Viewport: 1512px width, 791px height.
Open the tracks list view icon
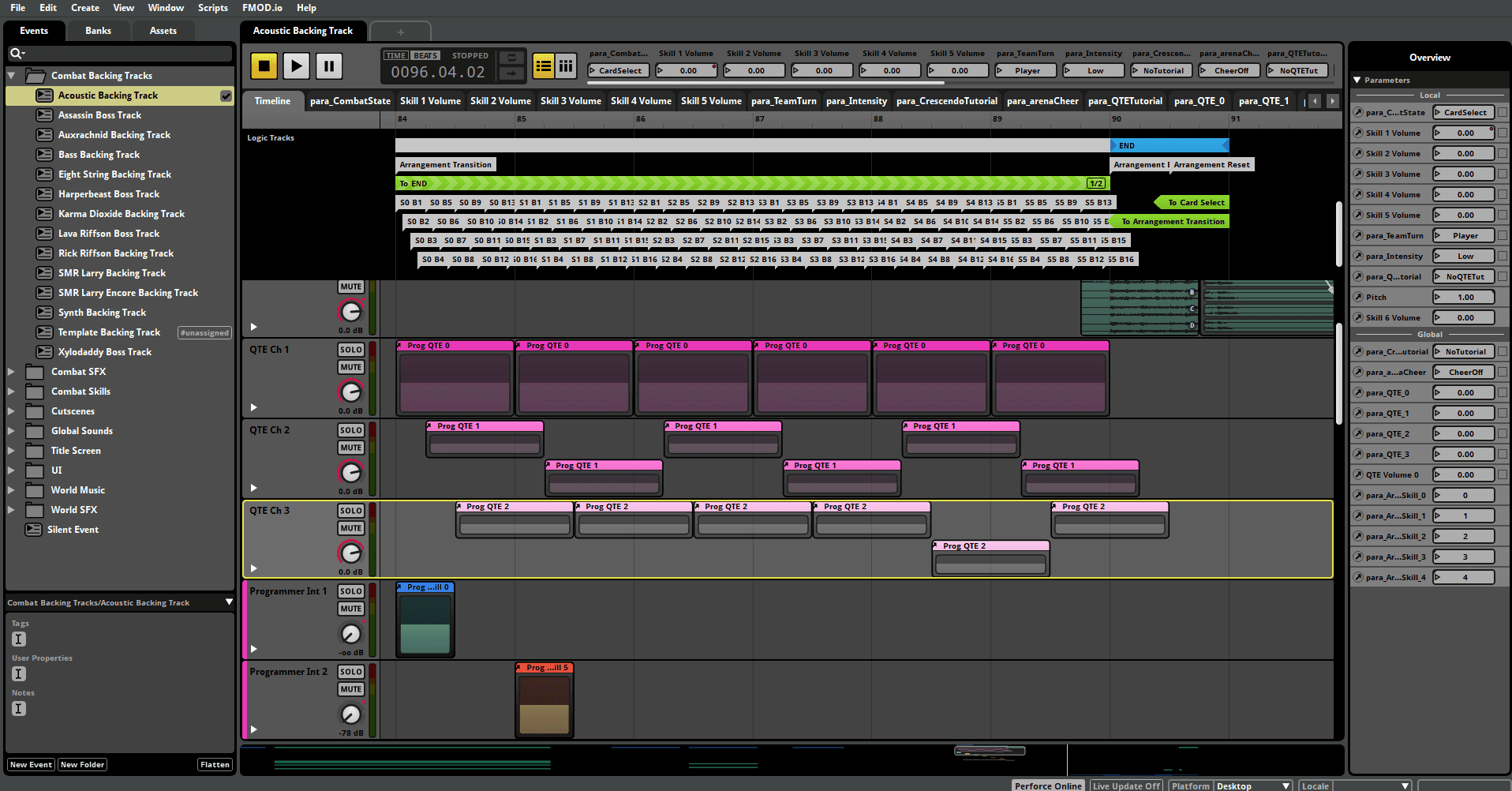[x=543, y=66]
